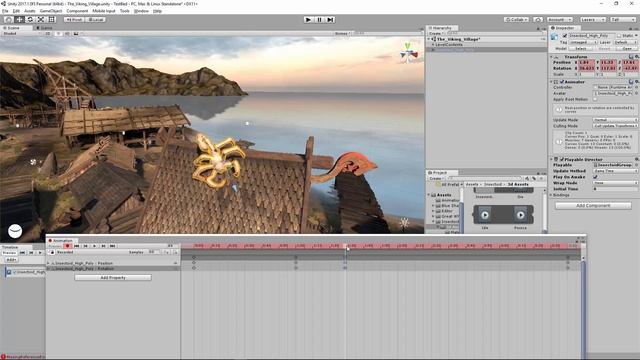Go to last keyframe in Animation window
This screenshot has width=640, height=360.
[112, 246]
